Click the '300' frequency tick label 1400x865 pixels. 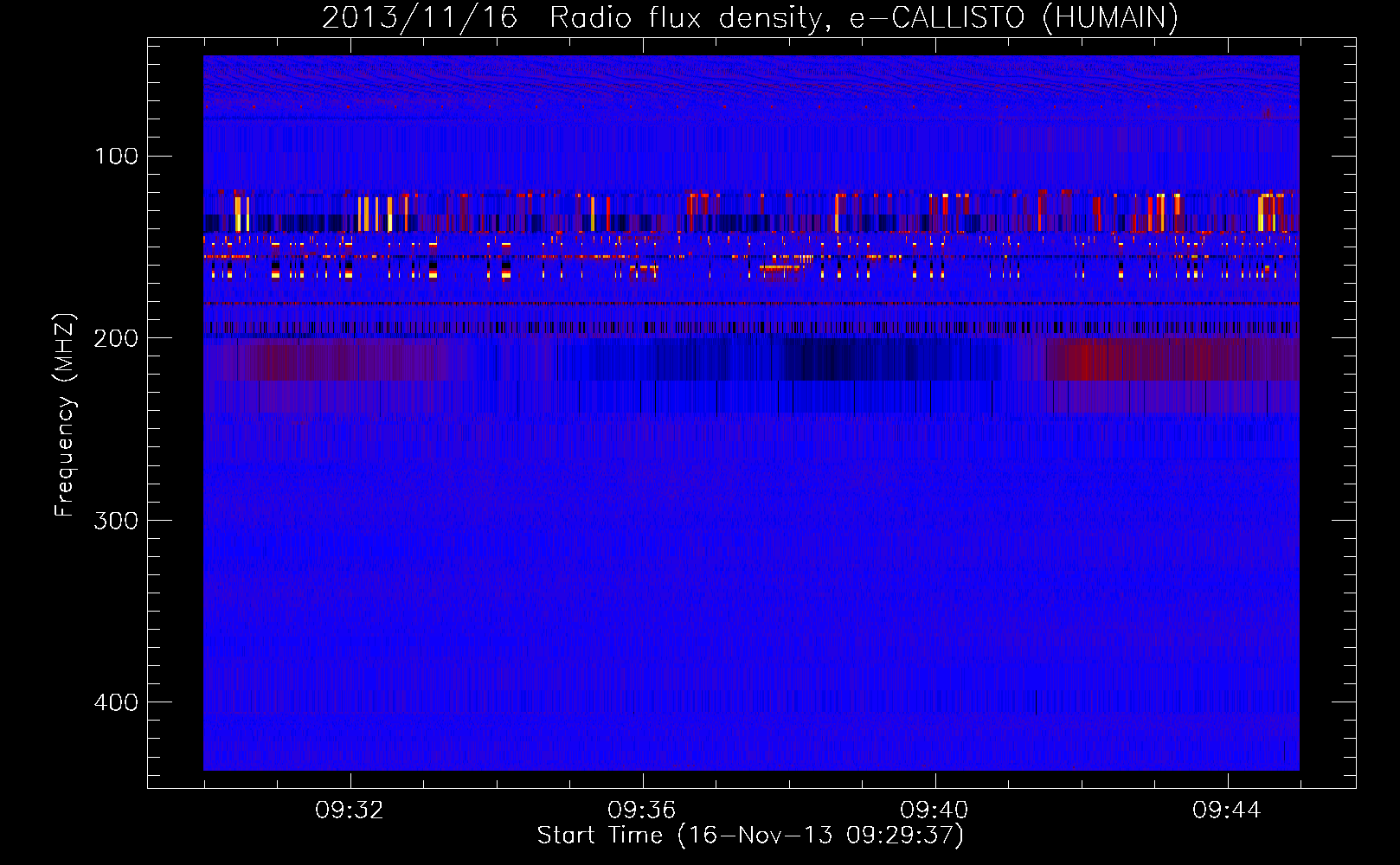click(x=117, y=521)
